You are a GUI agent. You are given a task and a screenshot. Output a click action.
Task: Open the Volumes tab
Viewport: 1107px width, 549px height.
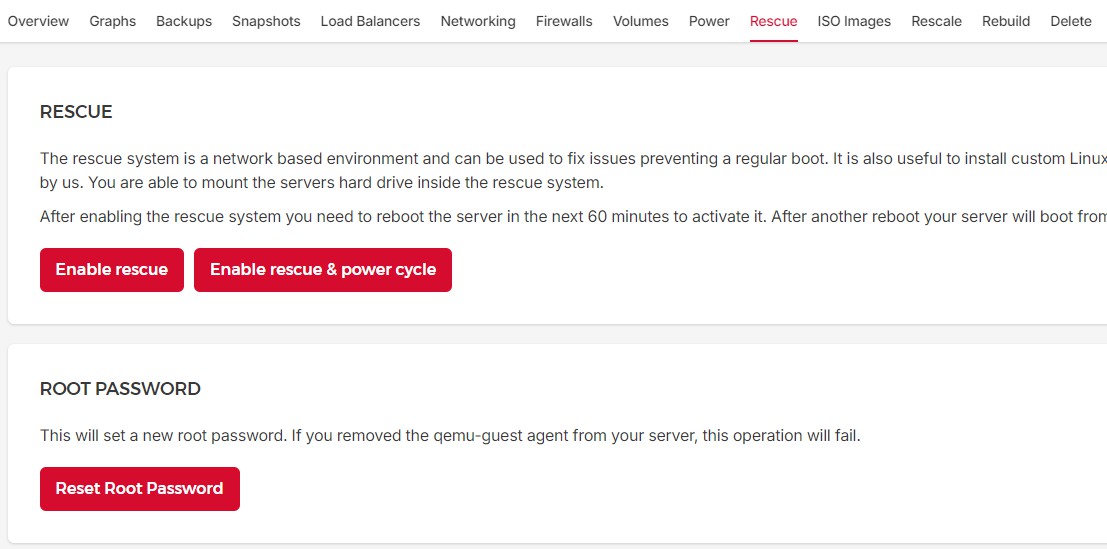641,21
